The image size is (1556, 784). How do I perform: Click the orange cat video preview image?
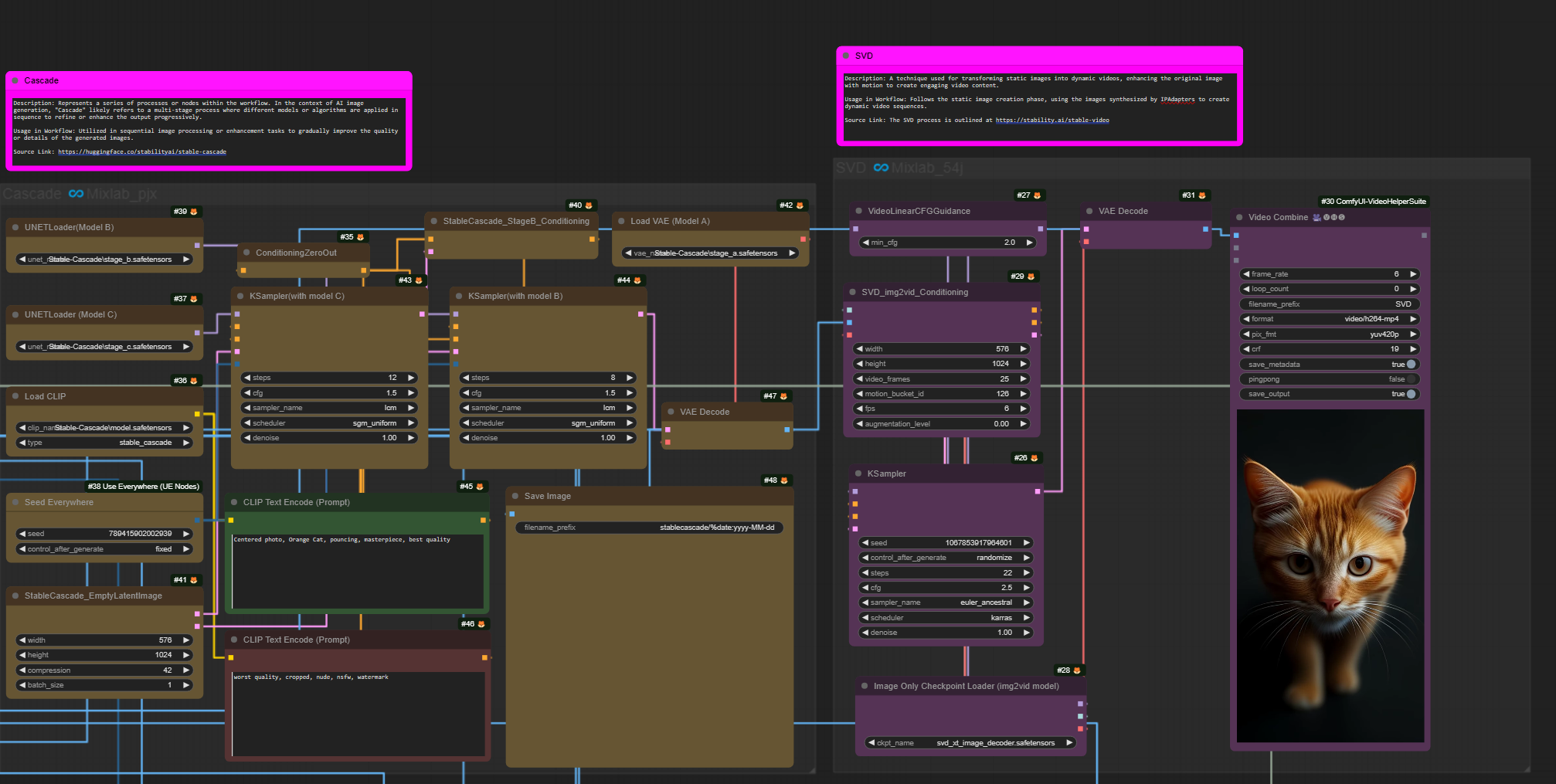pyautogui.click(x=1330, y=575)
